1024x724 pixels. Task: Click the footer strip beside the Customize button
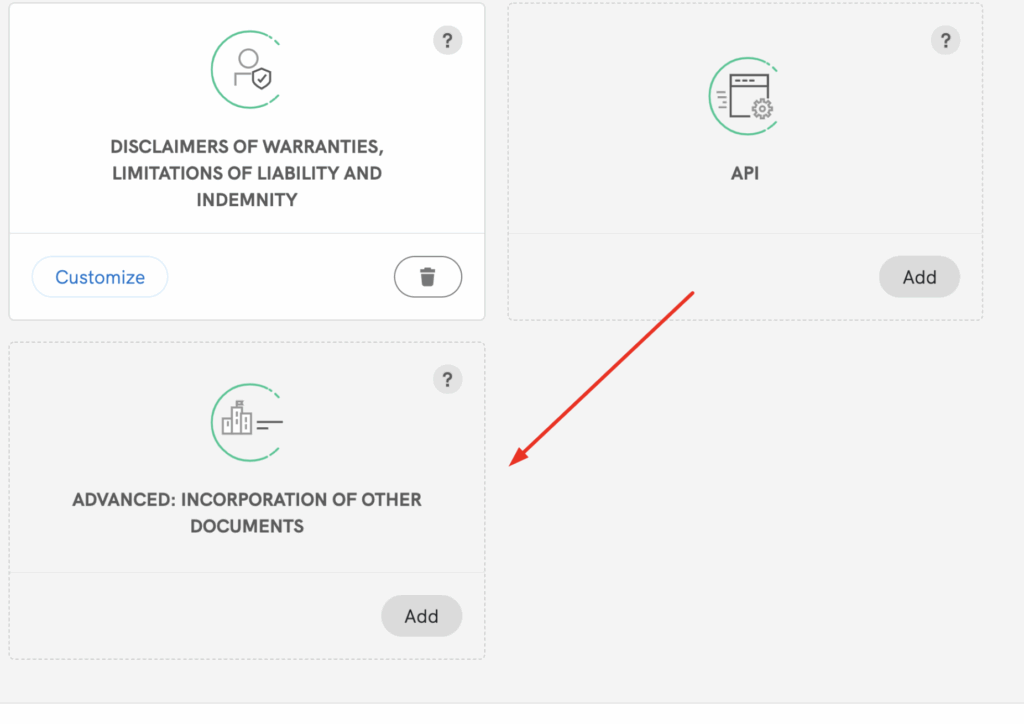[x=280, y=277]
